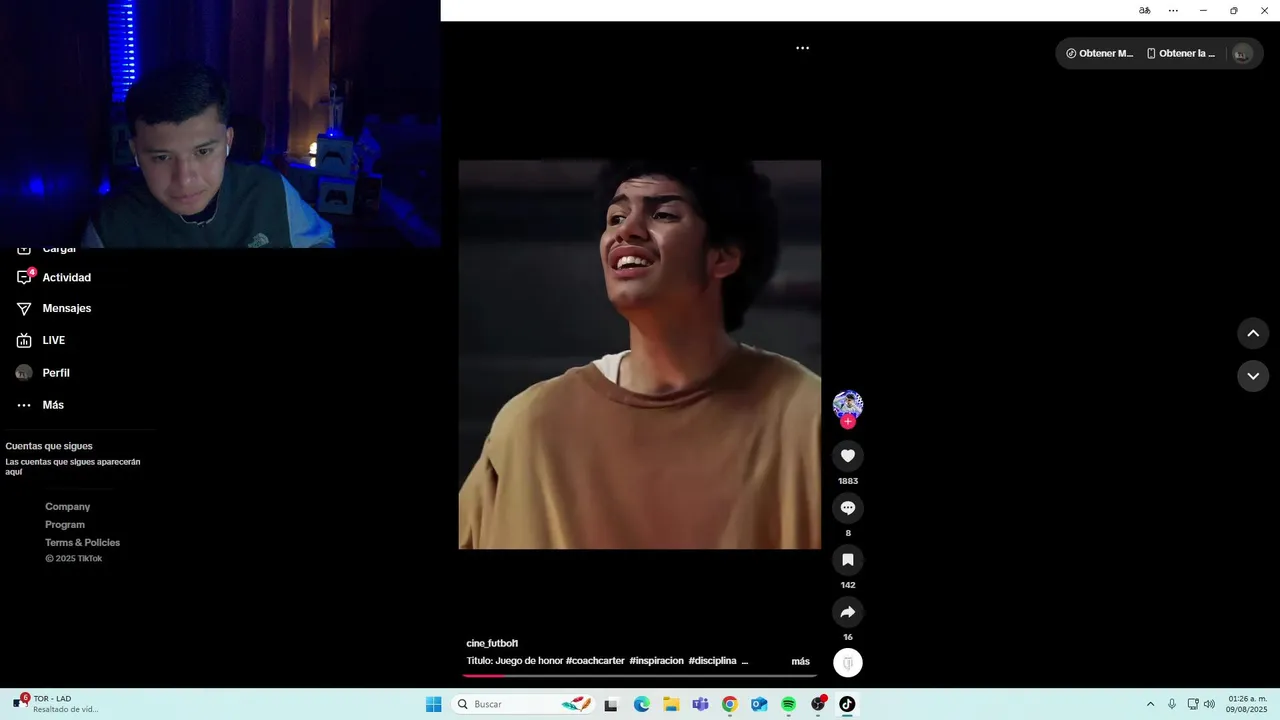Launch Microsoft Edge from the taskbar
The height and width of the screenshot is (720, 1280).
pos(641,705)
